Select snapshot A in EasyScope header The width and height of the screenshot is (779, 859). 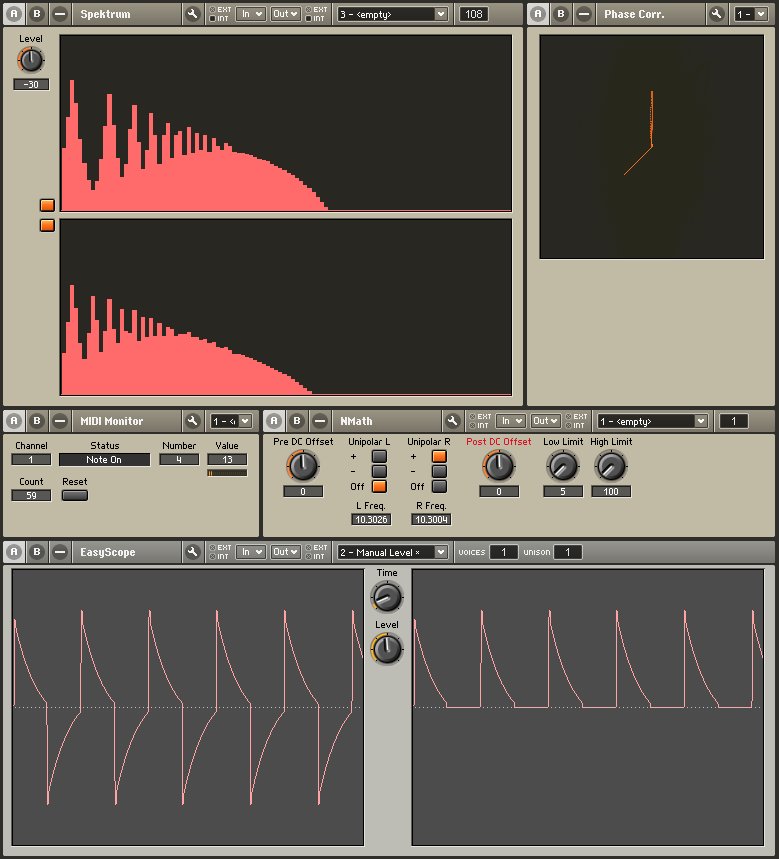point(14,552)
